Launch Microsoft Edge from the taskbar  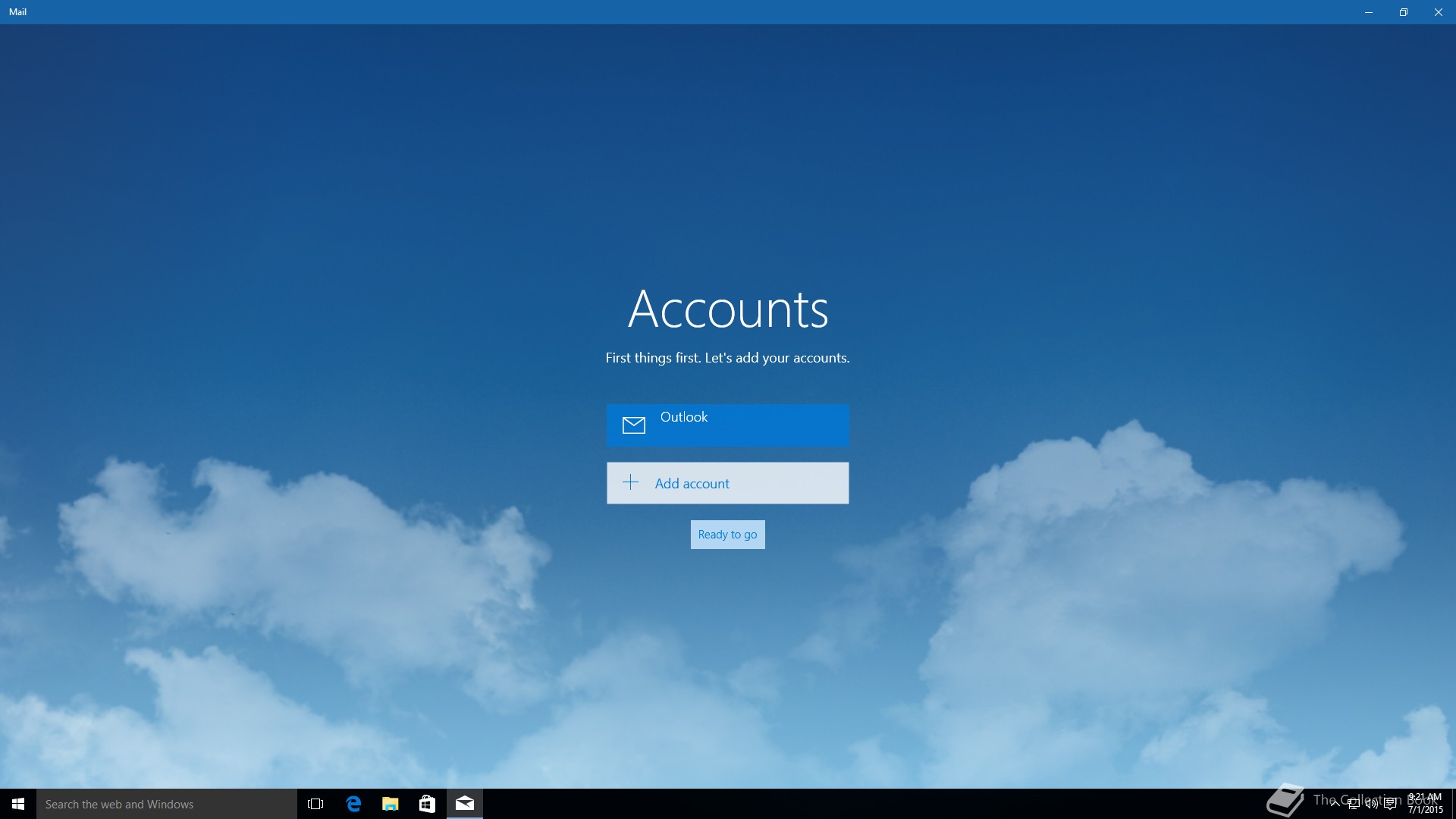click(x=353, y=804)
